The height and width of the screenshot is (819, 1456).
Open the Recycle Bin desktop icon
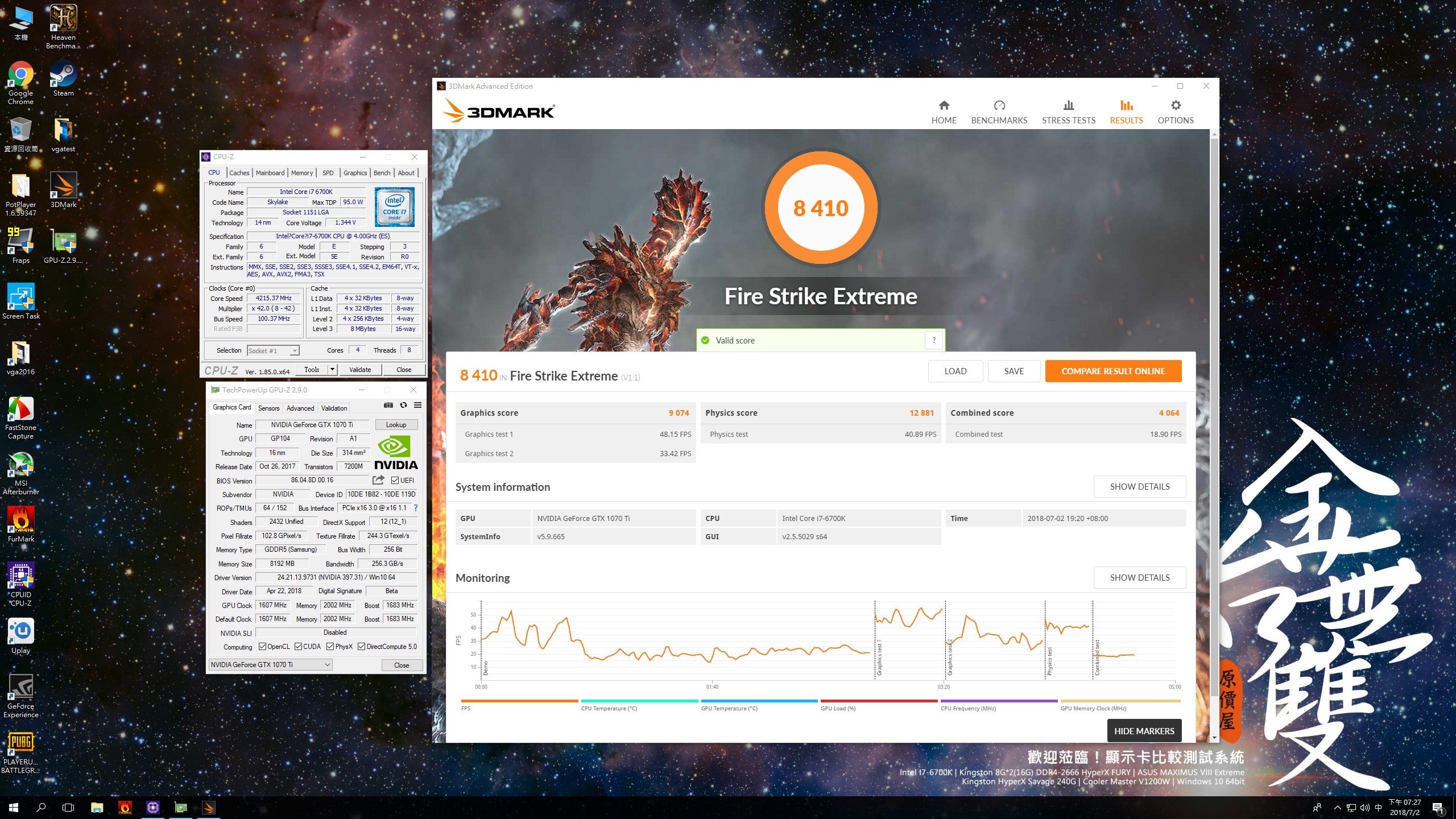pyautogui.click(x=20, y=135)
